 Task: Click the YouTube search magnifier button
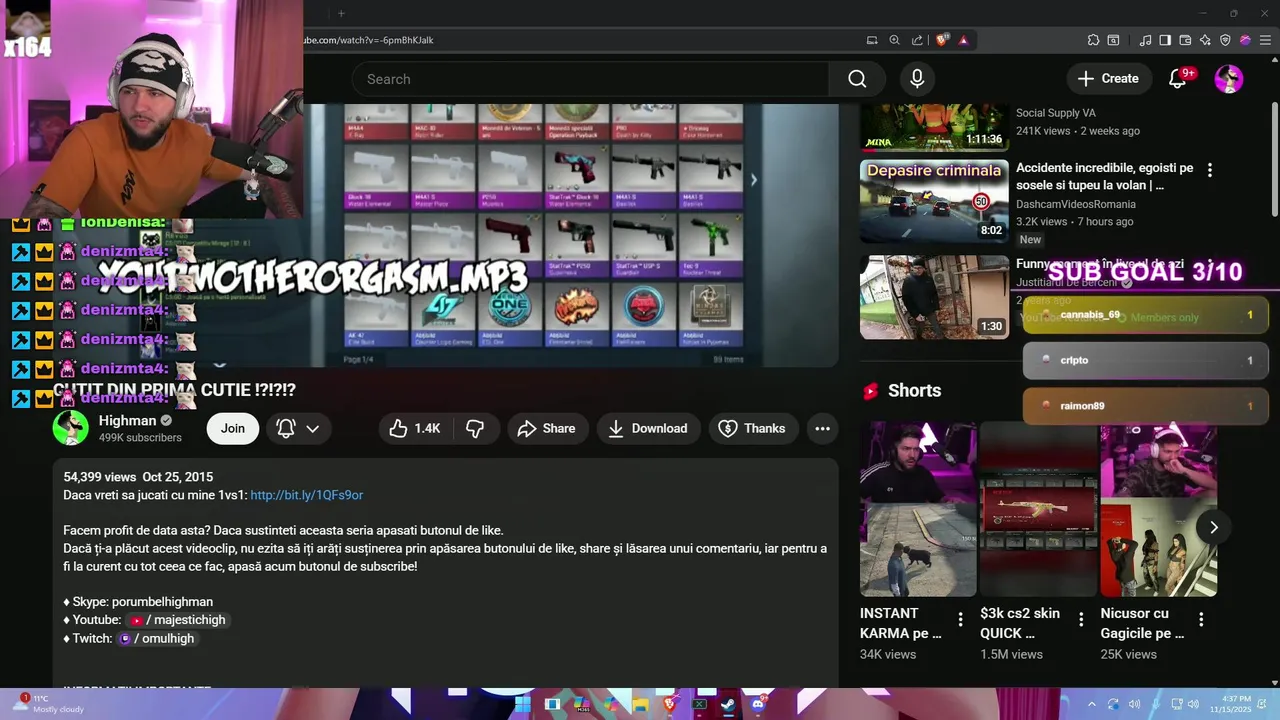point(857,79)
